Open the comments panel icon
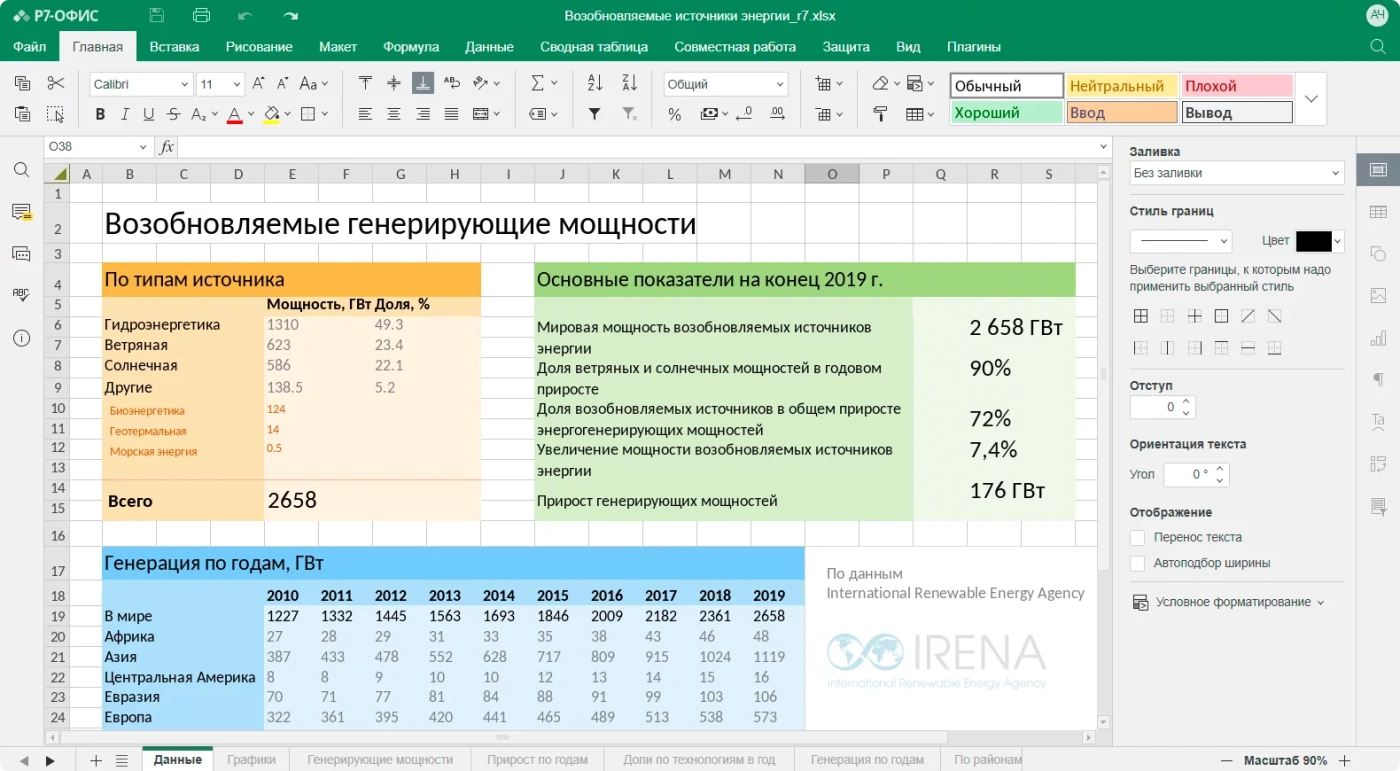This screenshot has height=771, width=1400. [21, 211]
